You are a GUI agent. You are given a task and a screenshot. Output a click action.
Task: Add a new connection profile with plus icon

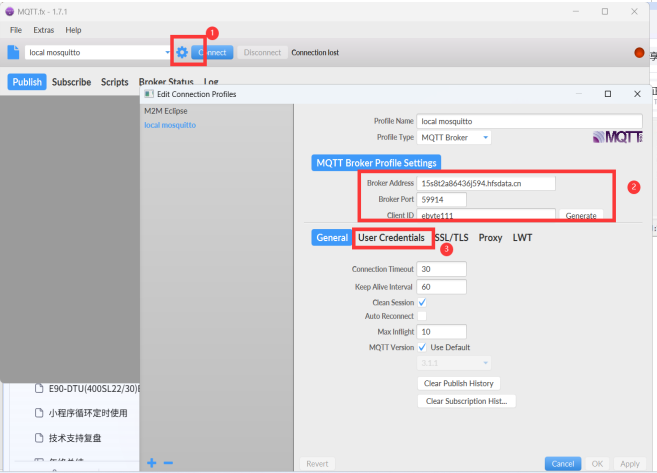point(152,462)
